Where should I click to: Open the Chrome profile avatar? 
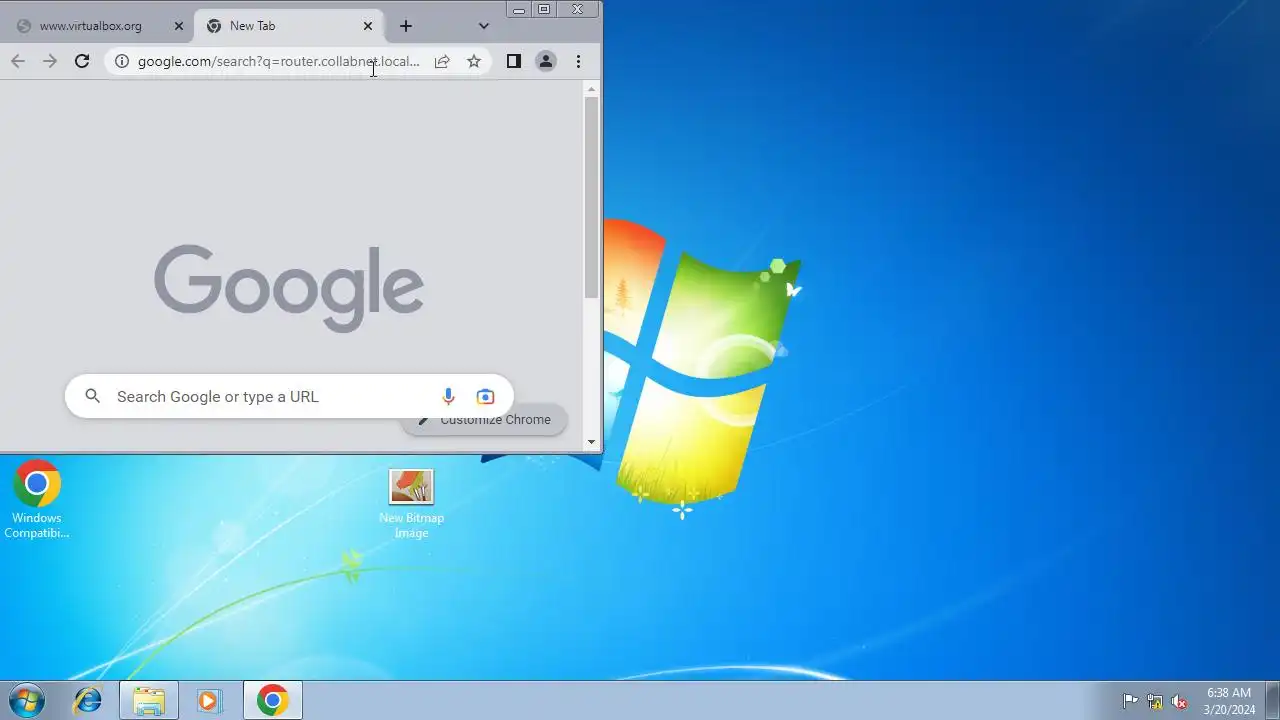[x=546, y=61]
